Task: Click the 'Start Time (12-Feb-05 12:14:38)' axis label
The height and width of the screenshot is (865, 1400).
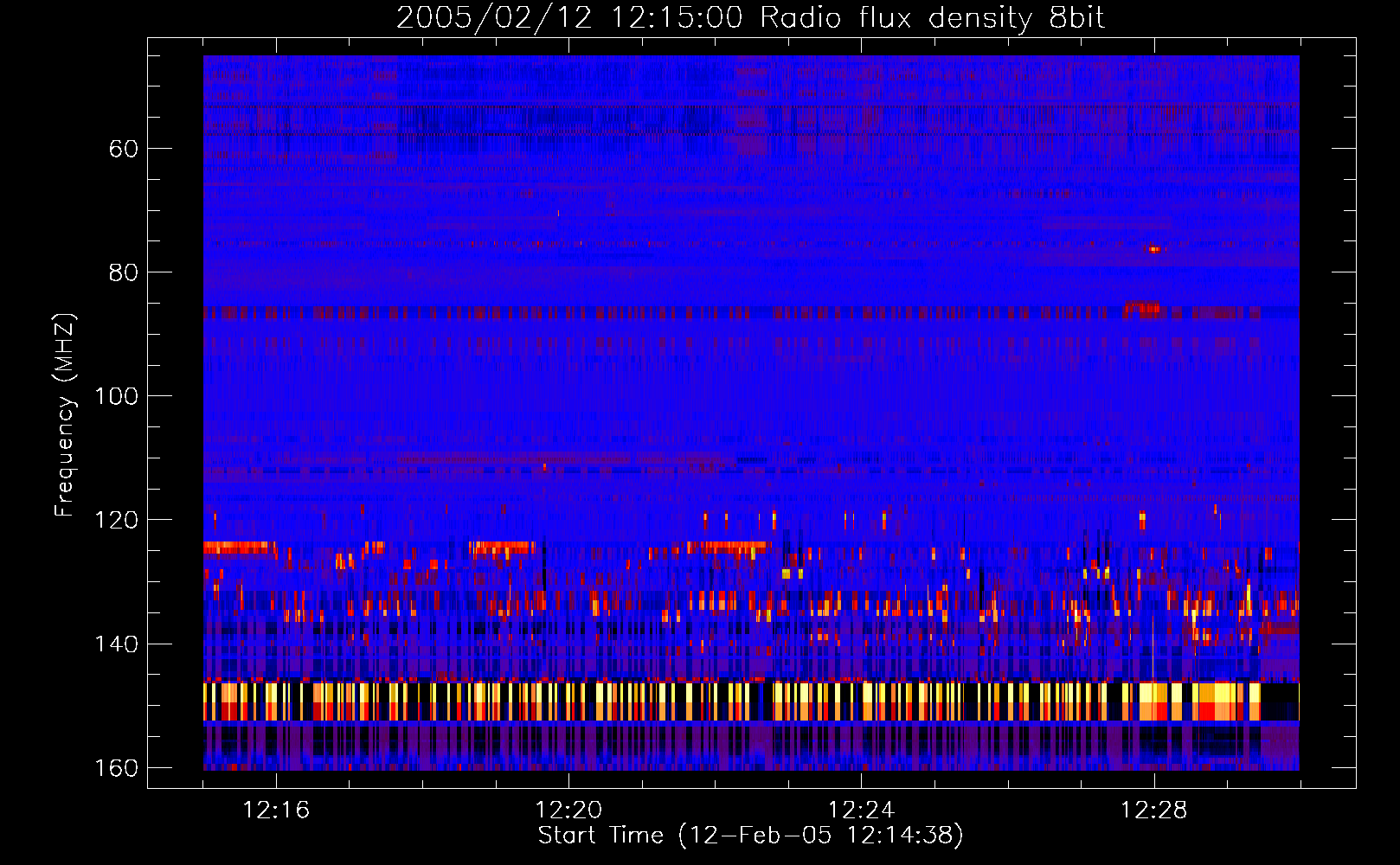Action: (750, 836)
